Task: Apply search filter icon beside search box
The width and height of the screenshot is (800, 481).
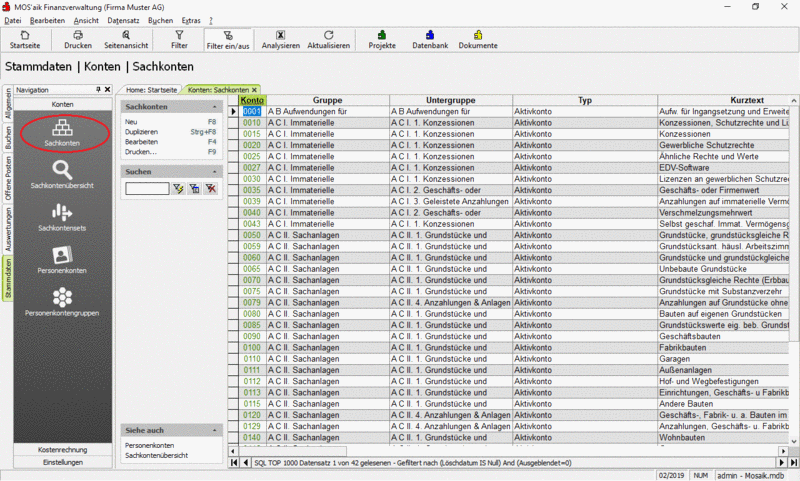Action: click(178, 189)
